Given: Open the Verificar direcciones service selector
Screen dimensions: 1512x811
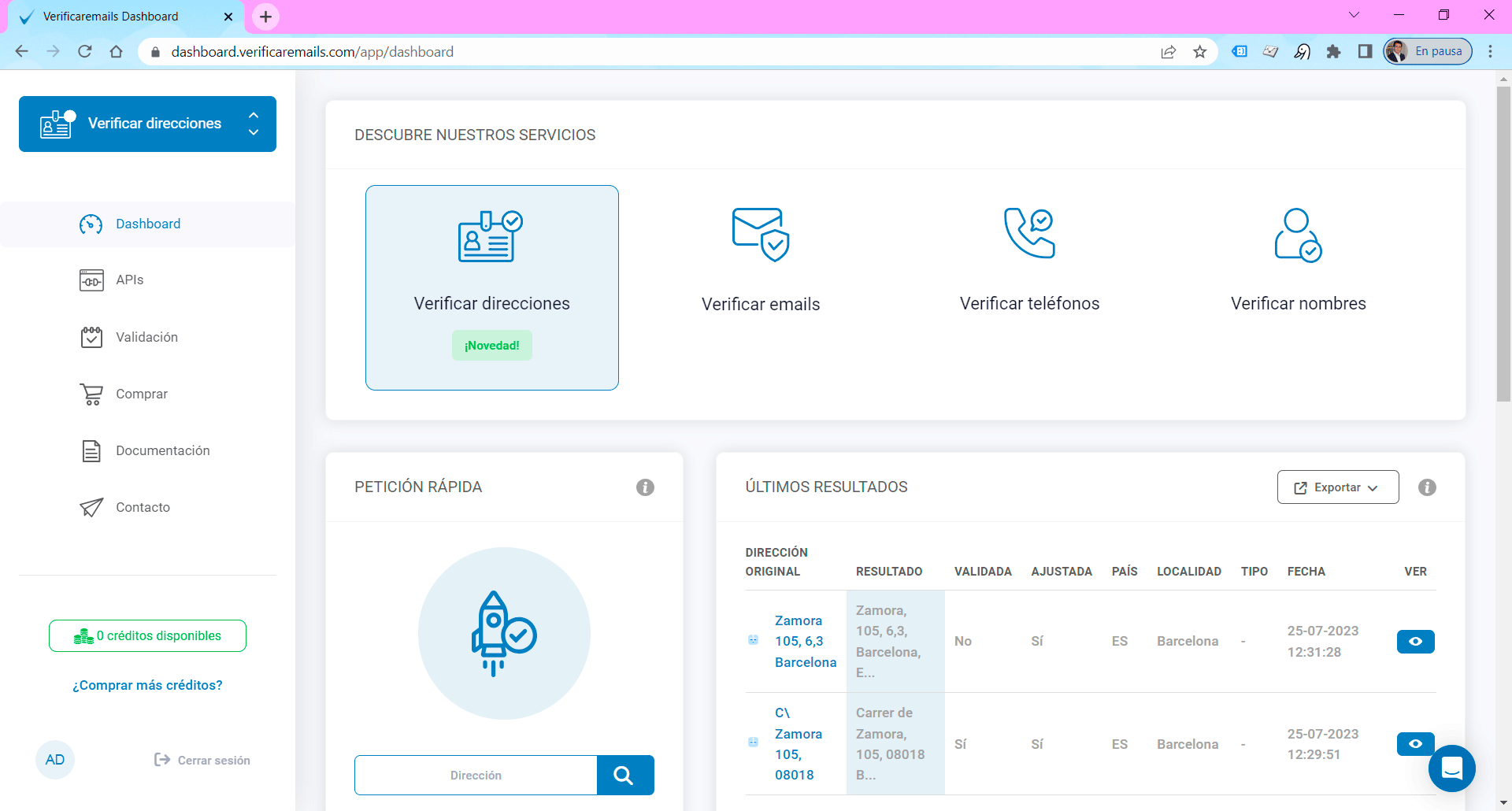Looking at the screenshot, I should pyautogui.click(x=147, y=124).
